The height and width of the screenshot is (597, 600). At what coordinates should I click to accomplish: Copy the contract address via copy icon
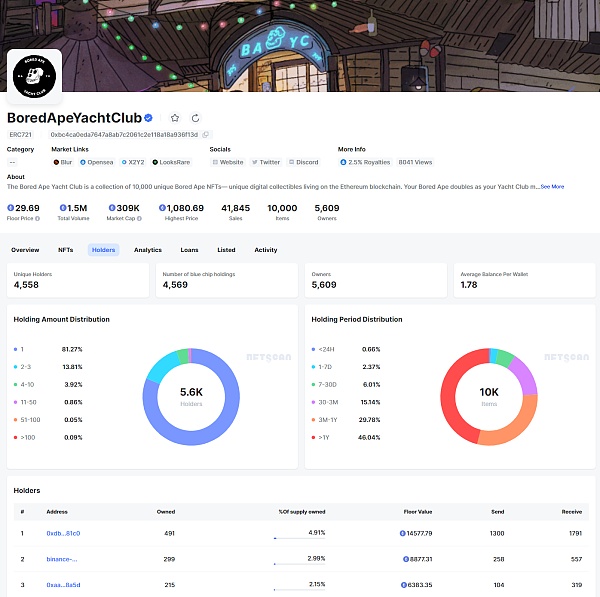[205, 134]
